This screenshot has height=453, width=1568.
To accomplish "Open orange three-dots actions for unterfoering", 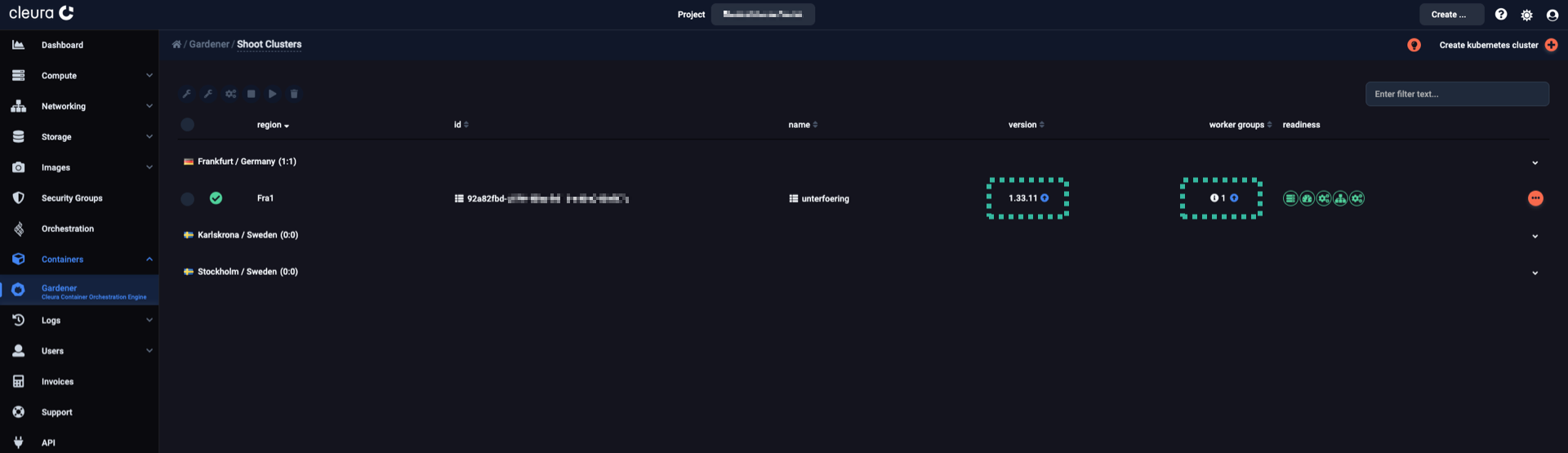I will pos(1535,198).
